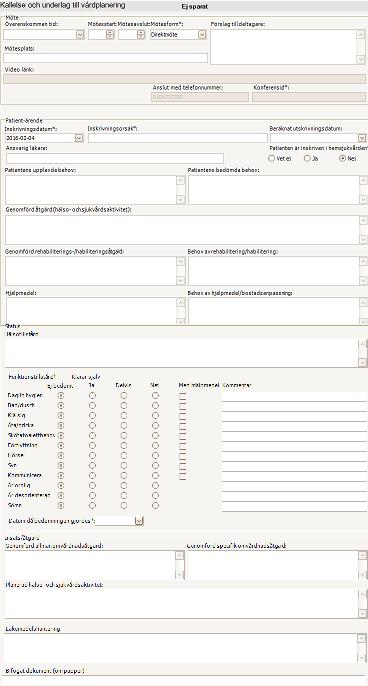Click the Anslut med telefonnummer field
Viewport: 368px width, 686px height.
click(200, 97)
